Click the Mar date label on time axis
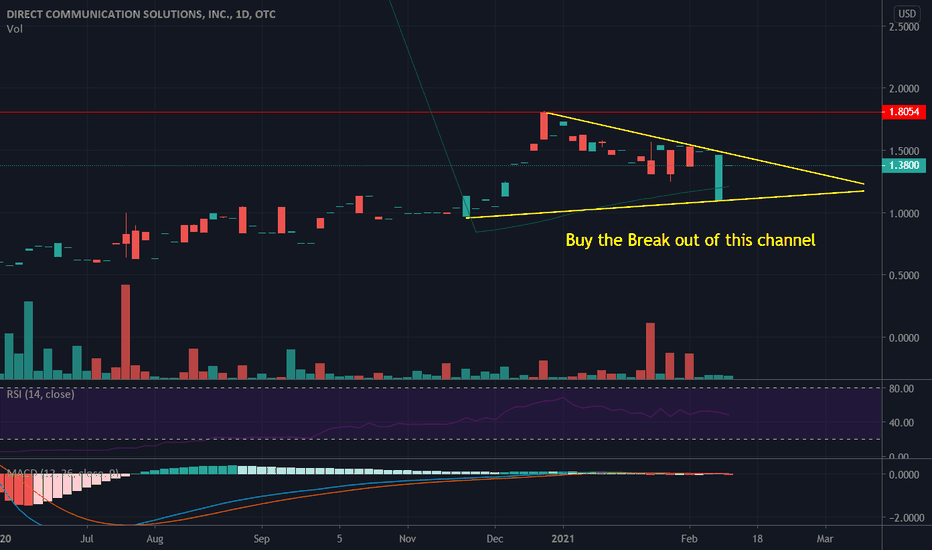This screenshot has height=550, width=932. pyautogui.click(x=825, y=539)
